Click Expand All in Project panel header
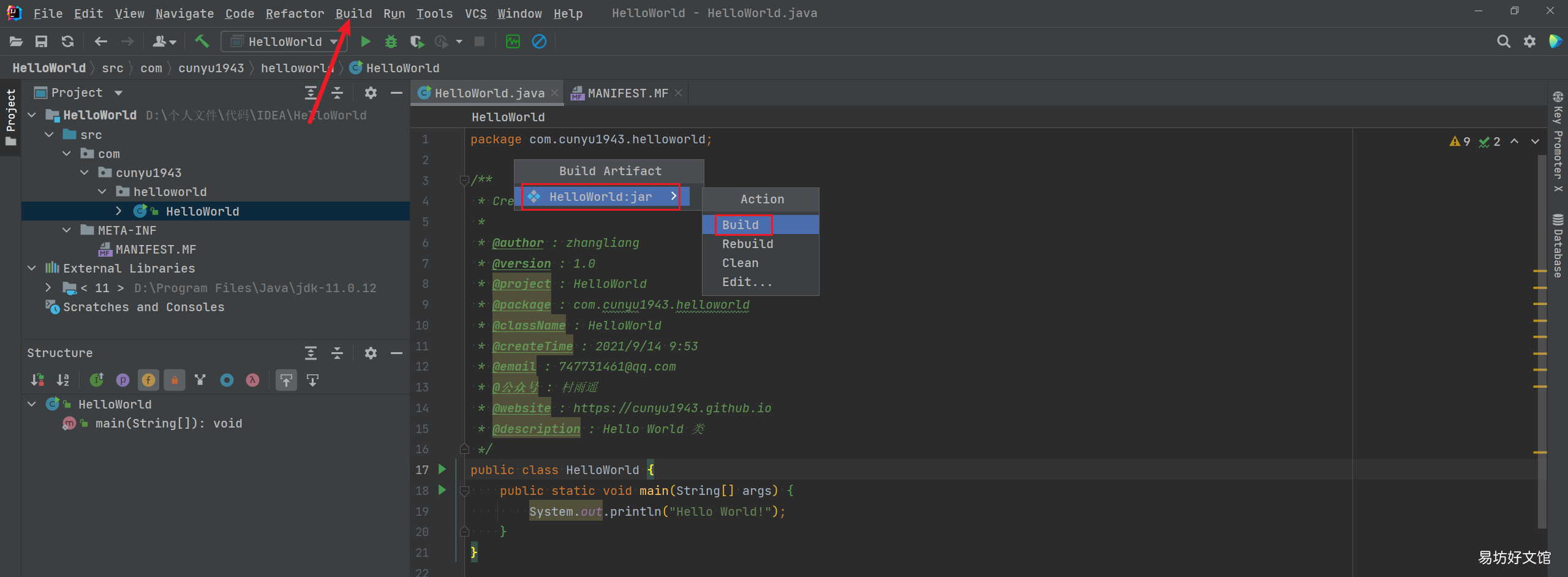This screenshot has height=577, width=1568. click(x=311, y=92)
